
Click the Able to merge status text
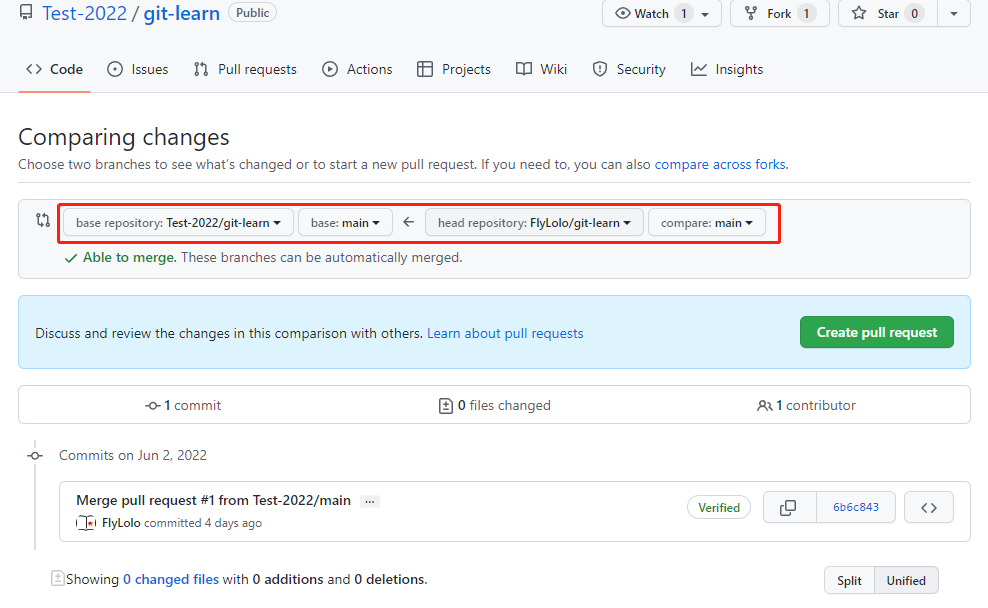click(x=129, y=258)
